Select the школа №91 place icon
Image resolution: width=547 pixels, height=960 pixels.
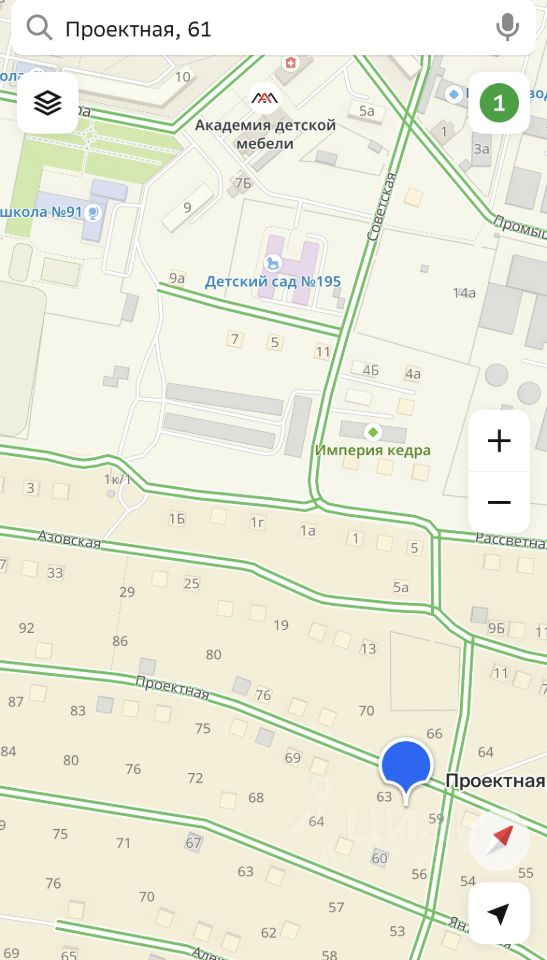[x=93, y=212]
